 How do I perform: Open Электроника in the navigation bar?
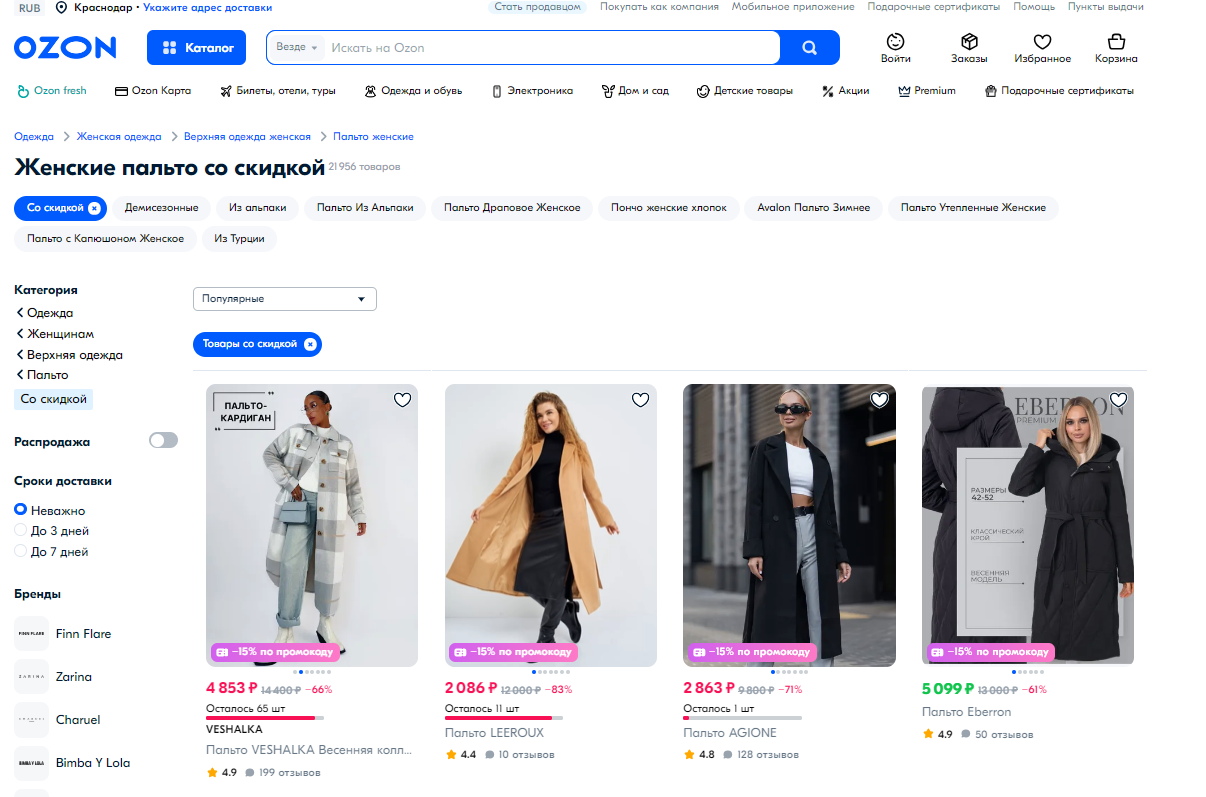click(532, 91)
